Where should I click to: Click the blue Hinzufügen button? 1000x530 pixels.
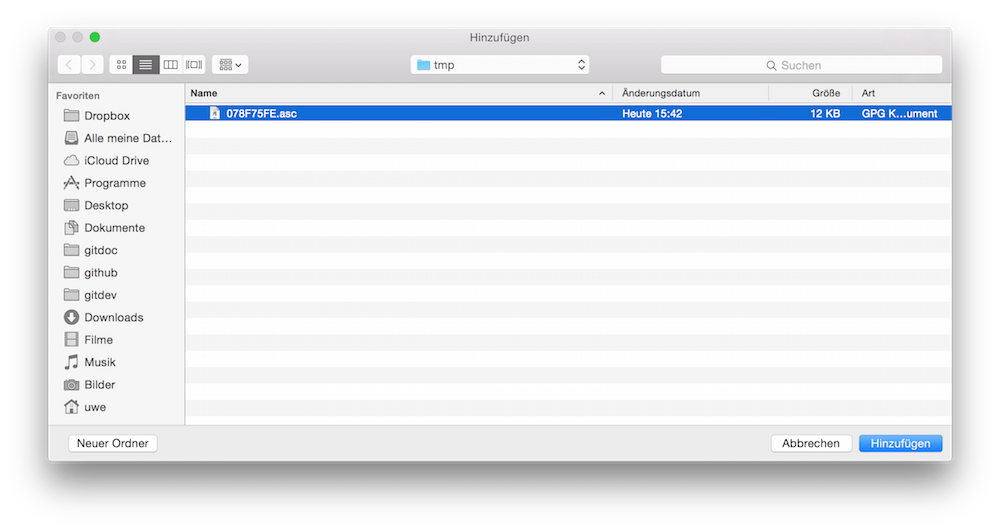tap(901, 443)
